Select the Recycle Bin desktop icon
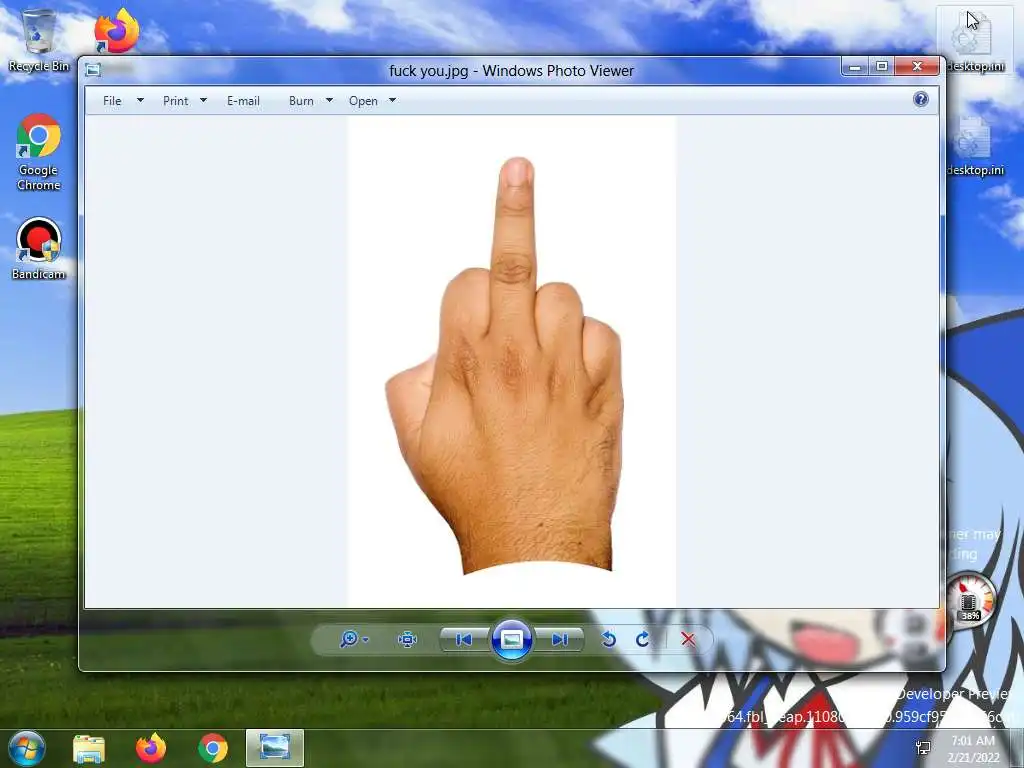 [39, 40]
